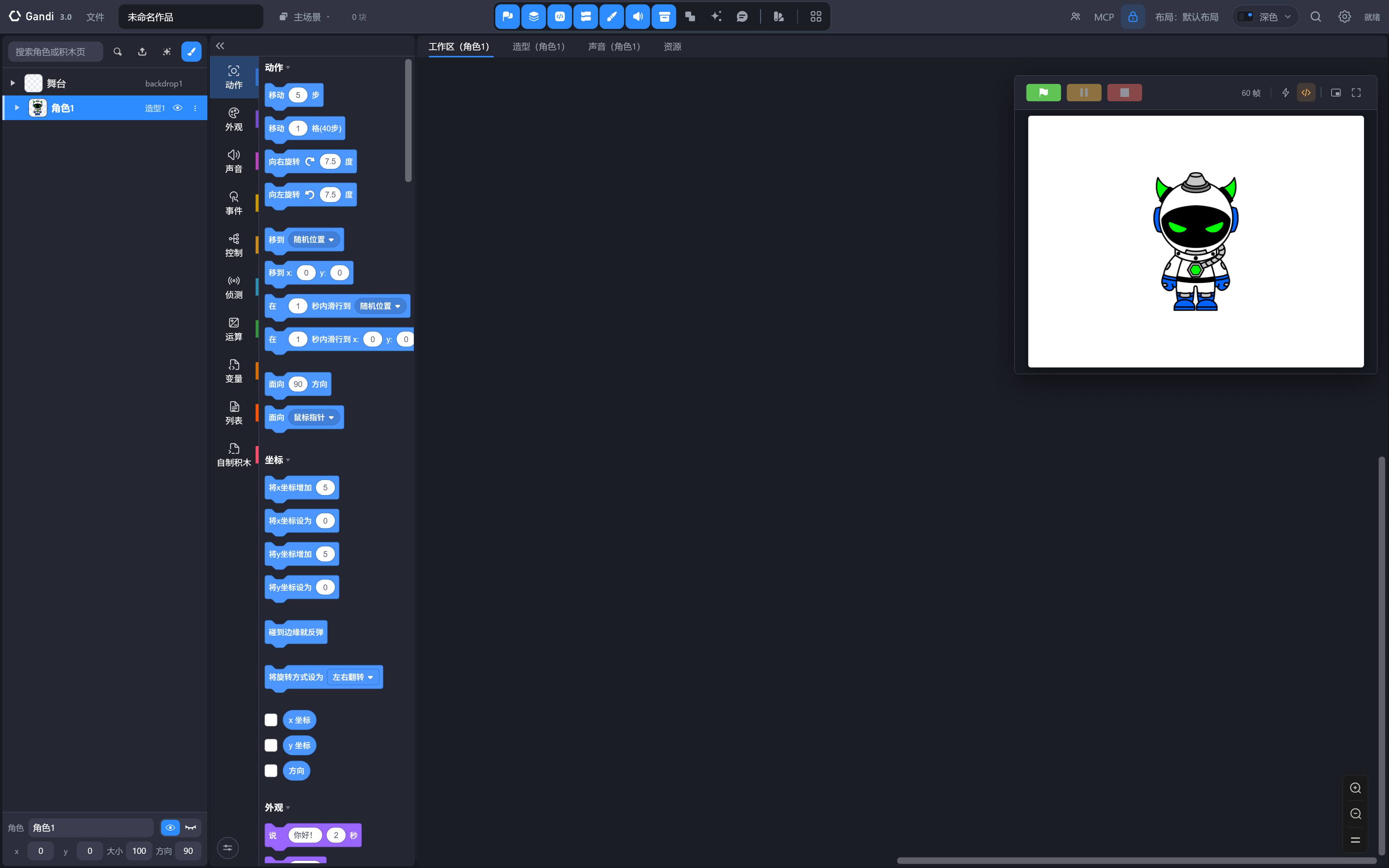Check the x 坐标 reporter checkbox
The height and width of the screenshot is (868, 1389).
pyautogui.click(x=271, y=720)
